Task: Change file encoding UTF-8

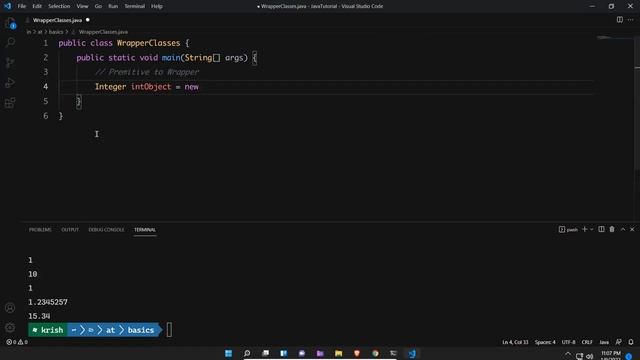Action: pyautogui.click(x=569, y=342)
